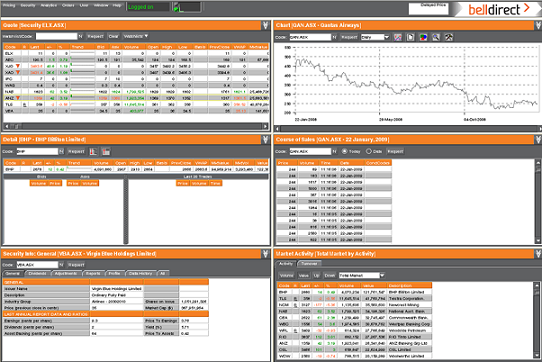The image size is (542, 362).
Task: Click the Up button in Market Activity
Action: click(x=316, y=276)
